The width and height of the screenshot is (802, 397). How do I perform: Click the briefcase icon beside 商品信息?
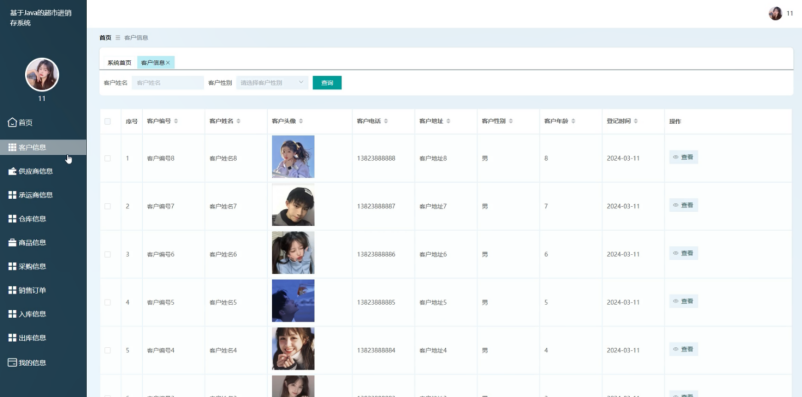tap(12, 242)
